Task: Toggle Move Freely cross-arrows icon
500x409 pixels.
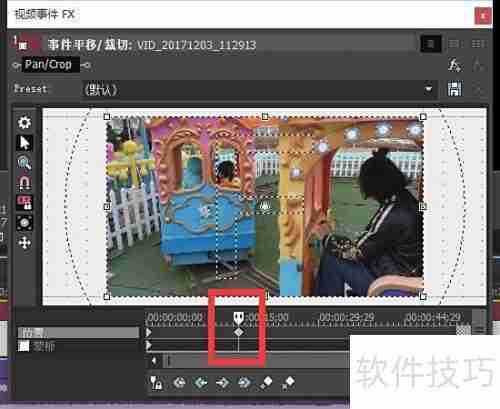Action: pos(25,243)
